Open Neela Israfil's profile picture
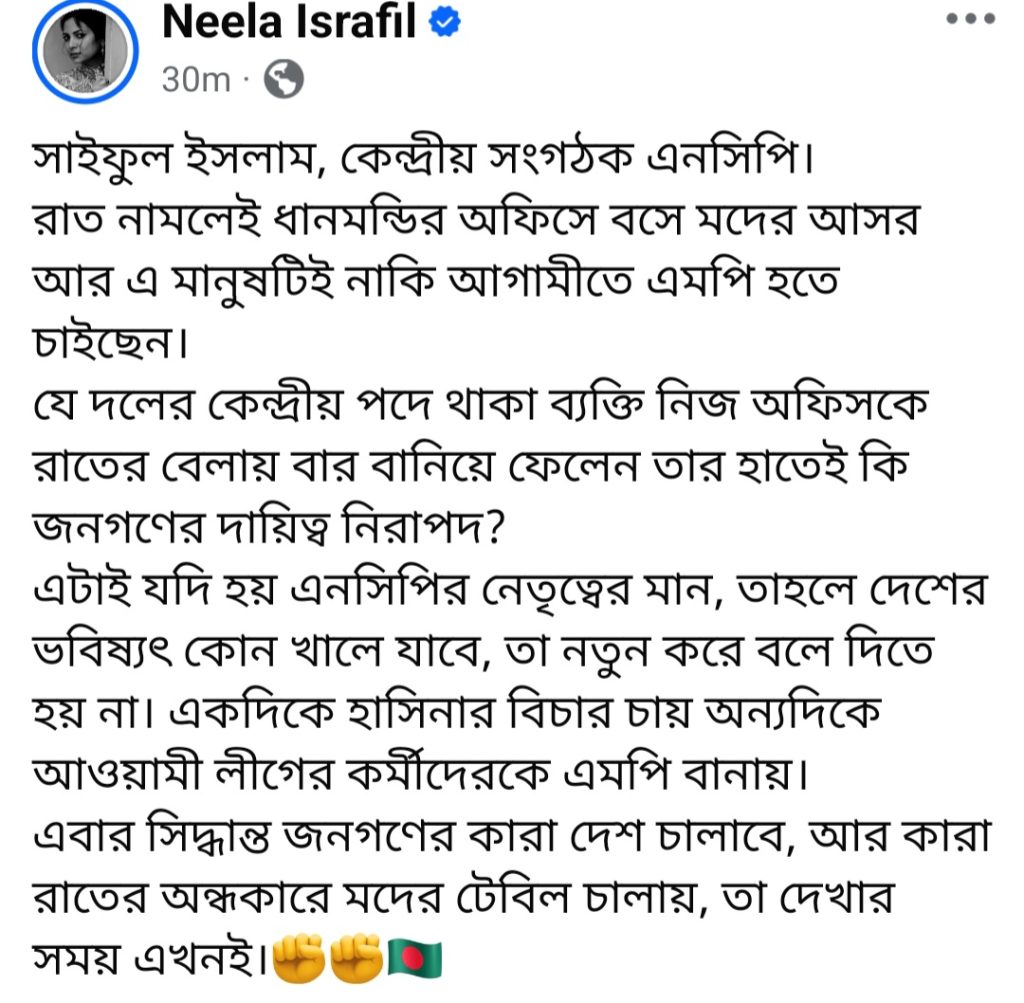The width and height of the screenshot is (1024, 1003). click(84, 56)
